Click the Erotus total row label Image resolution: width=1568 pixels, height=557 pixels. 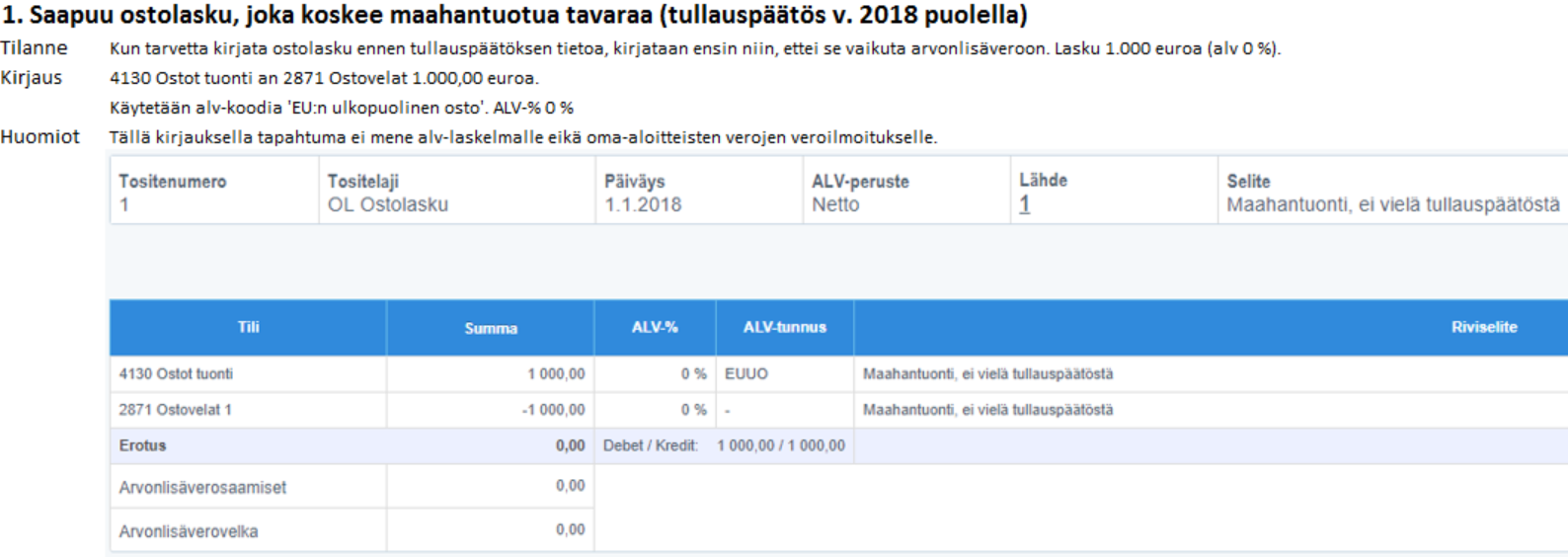point(143,445)
